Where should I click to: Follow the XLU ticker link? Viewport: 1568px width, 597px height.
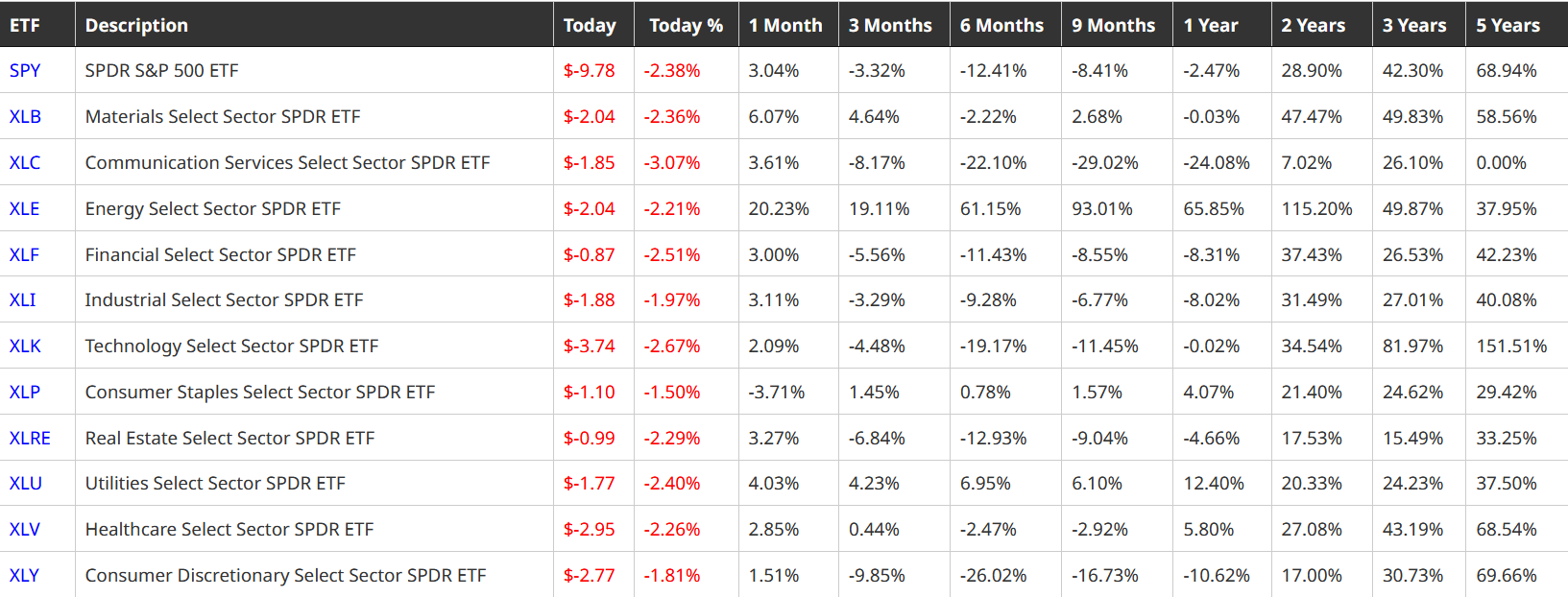coord(26,484)
